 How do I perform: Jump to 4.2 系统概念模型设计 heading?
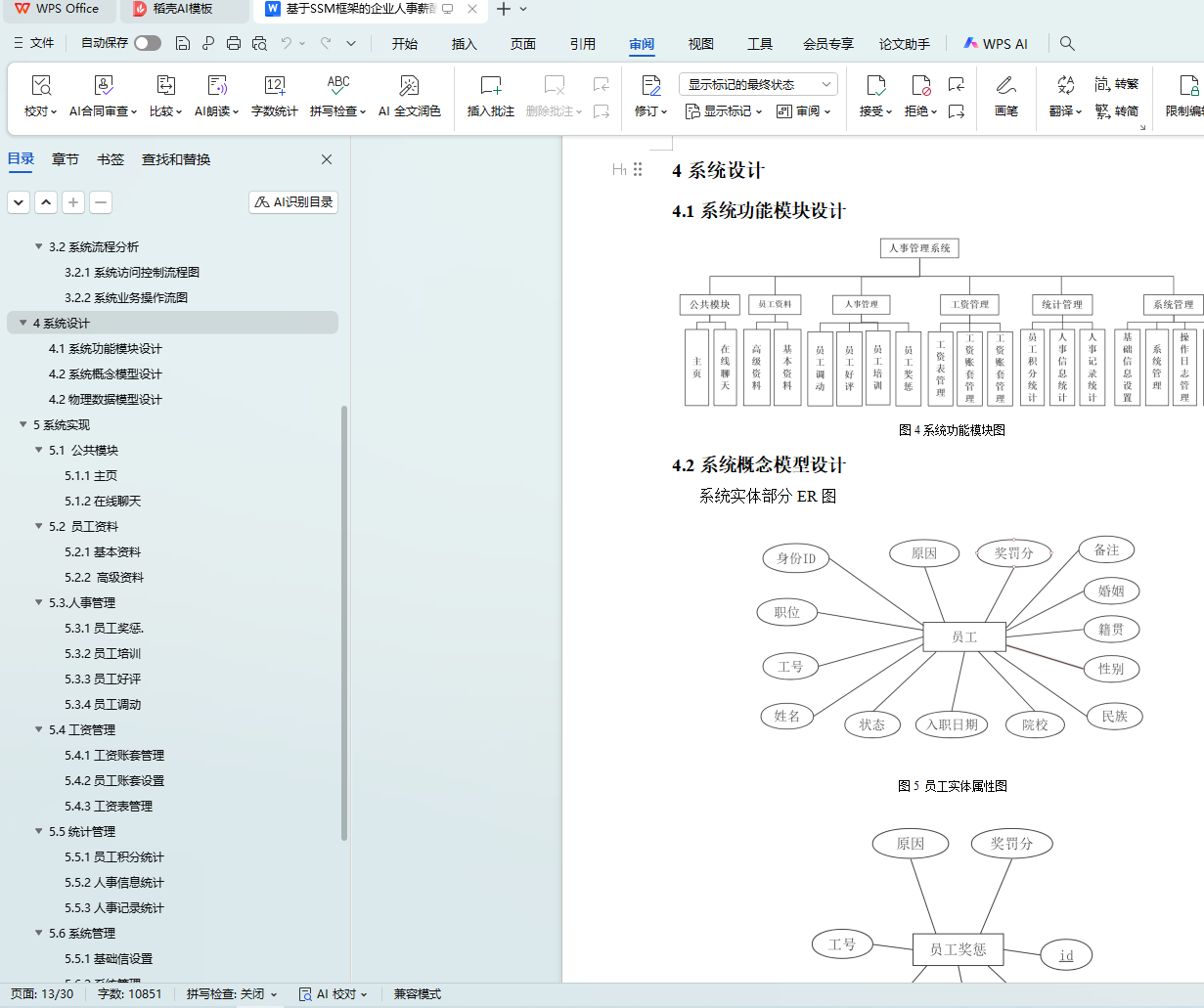click(106, 374)
